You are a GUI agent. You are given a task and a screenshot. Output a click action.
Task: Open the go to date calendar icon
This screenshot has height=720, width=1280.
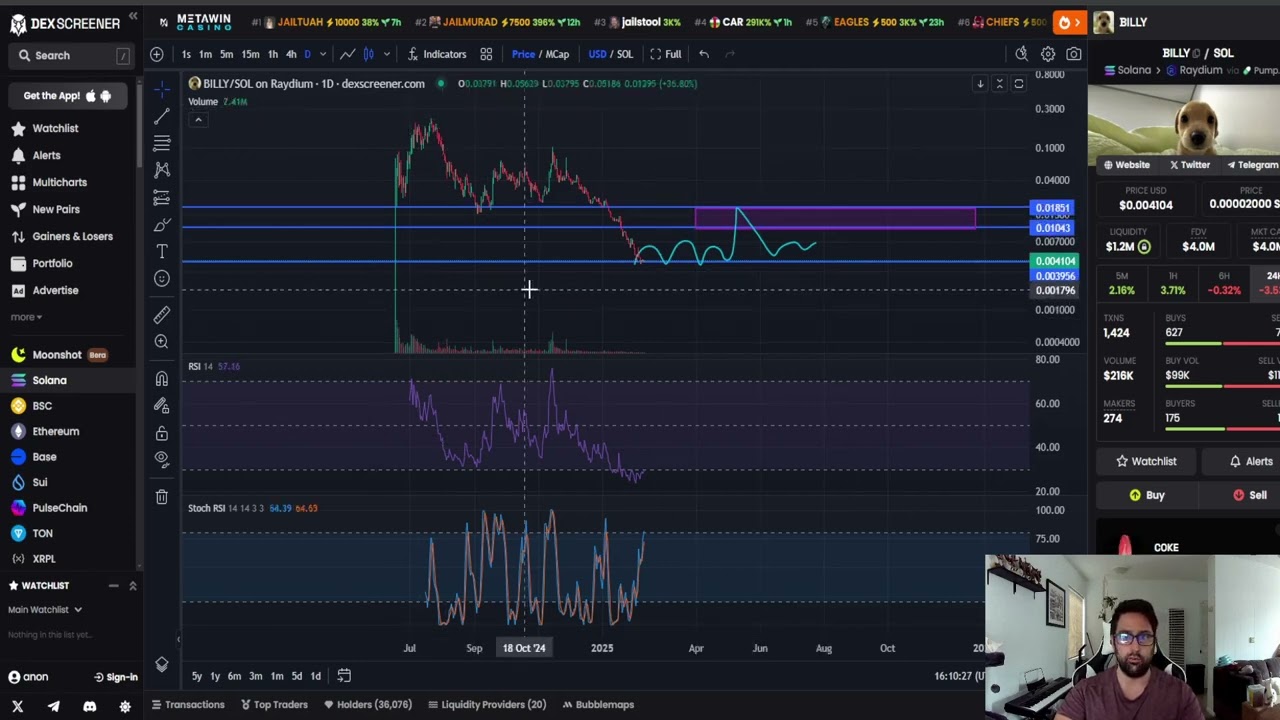pos(344,676)
